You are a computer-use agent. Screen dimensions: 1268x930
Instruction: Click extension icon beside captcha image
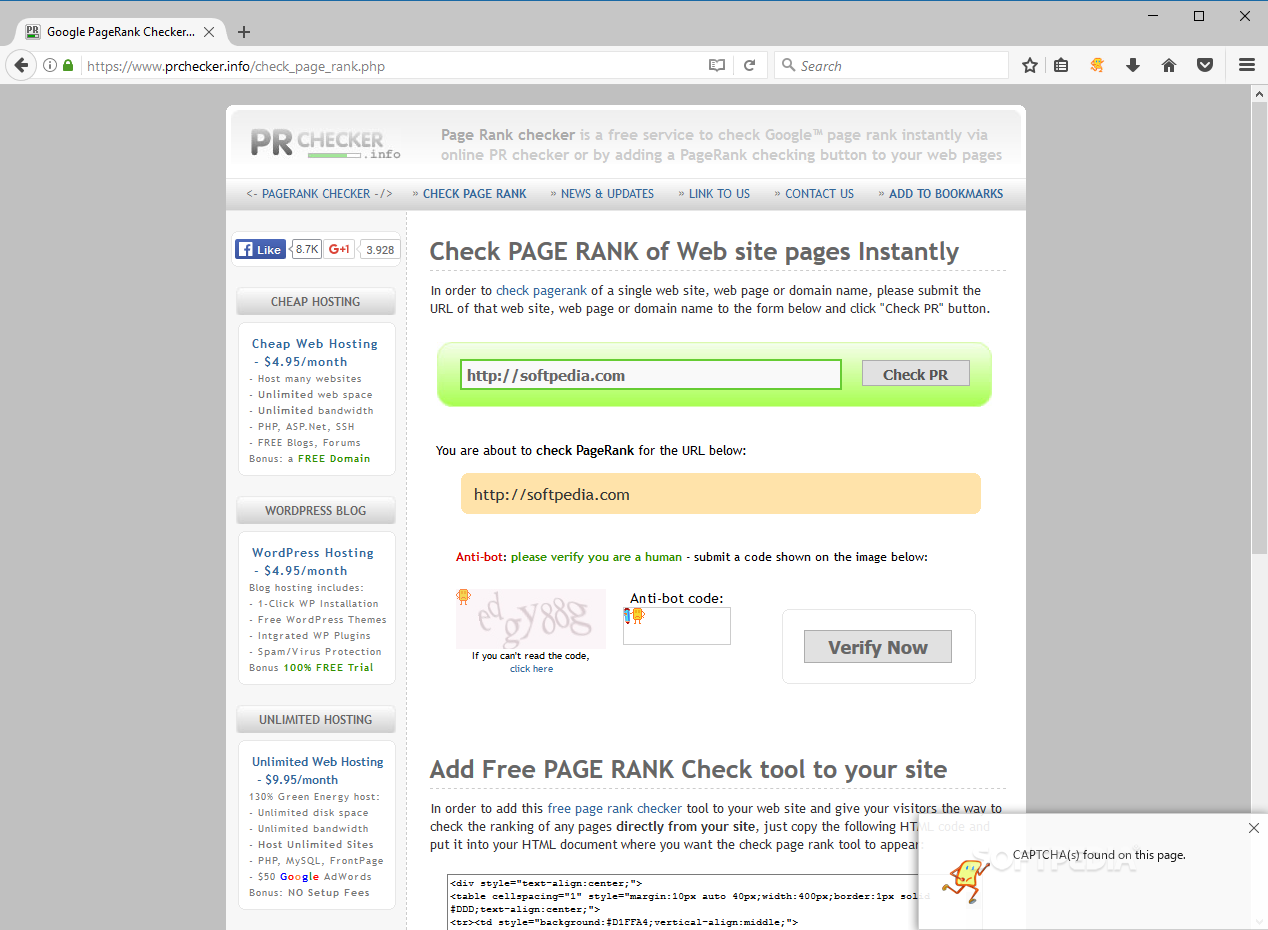(x=463, y=597)
